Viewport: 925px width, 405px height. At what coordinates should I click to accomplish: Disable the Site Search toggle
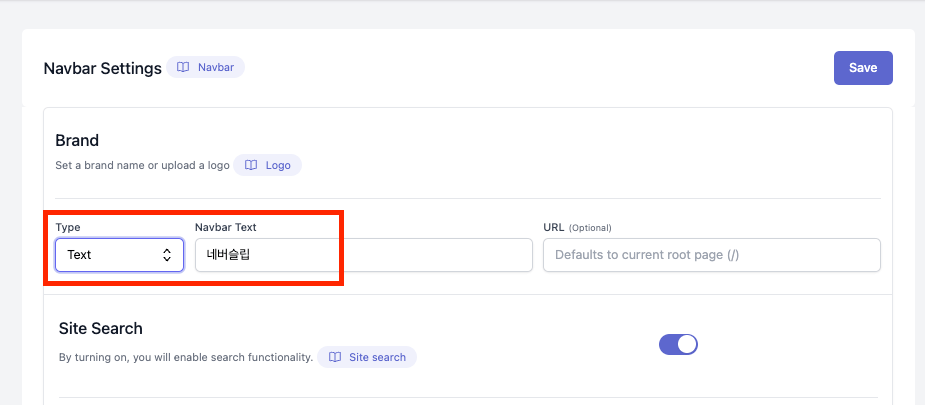click(678, 344)
